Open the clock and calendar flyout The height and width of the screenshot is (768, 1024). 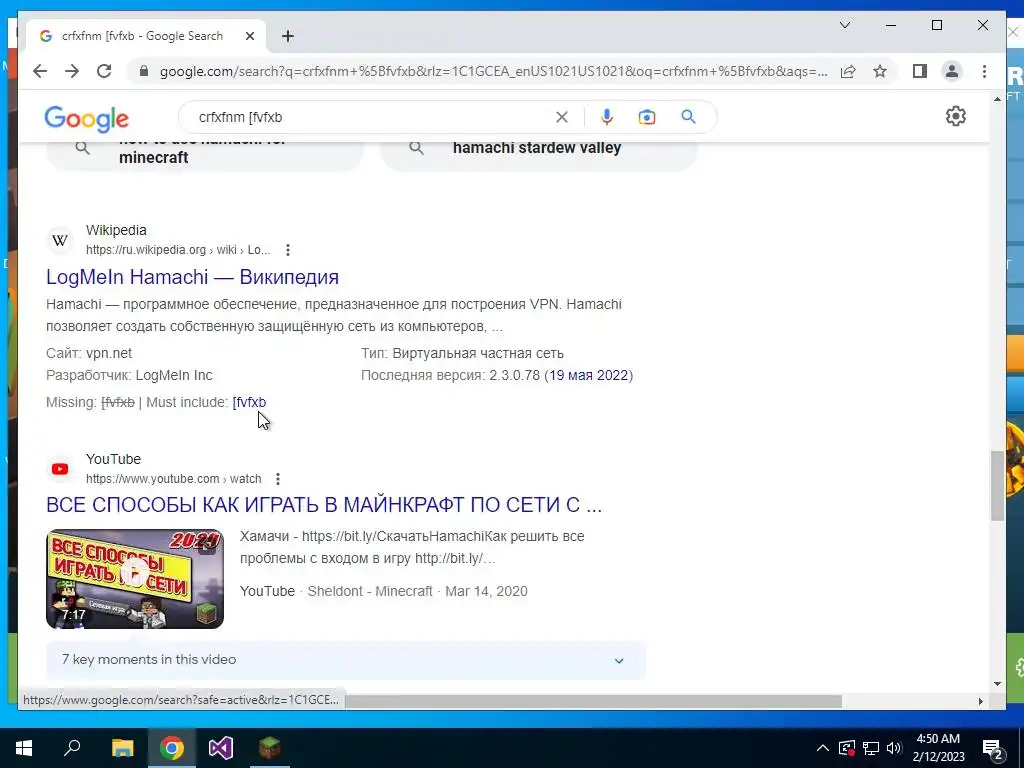(x=938, y=748)
